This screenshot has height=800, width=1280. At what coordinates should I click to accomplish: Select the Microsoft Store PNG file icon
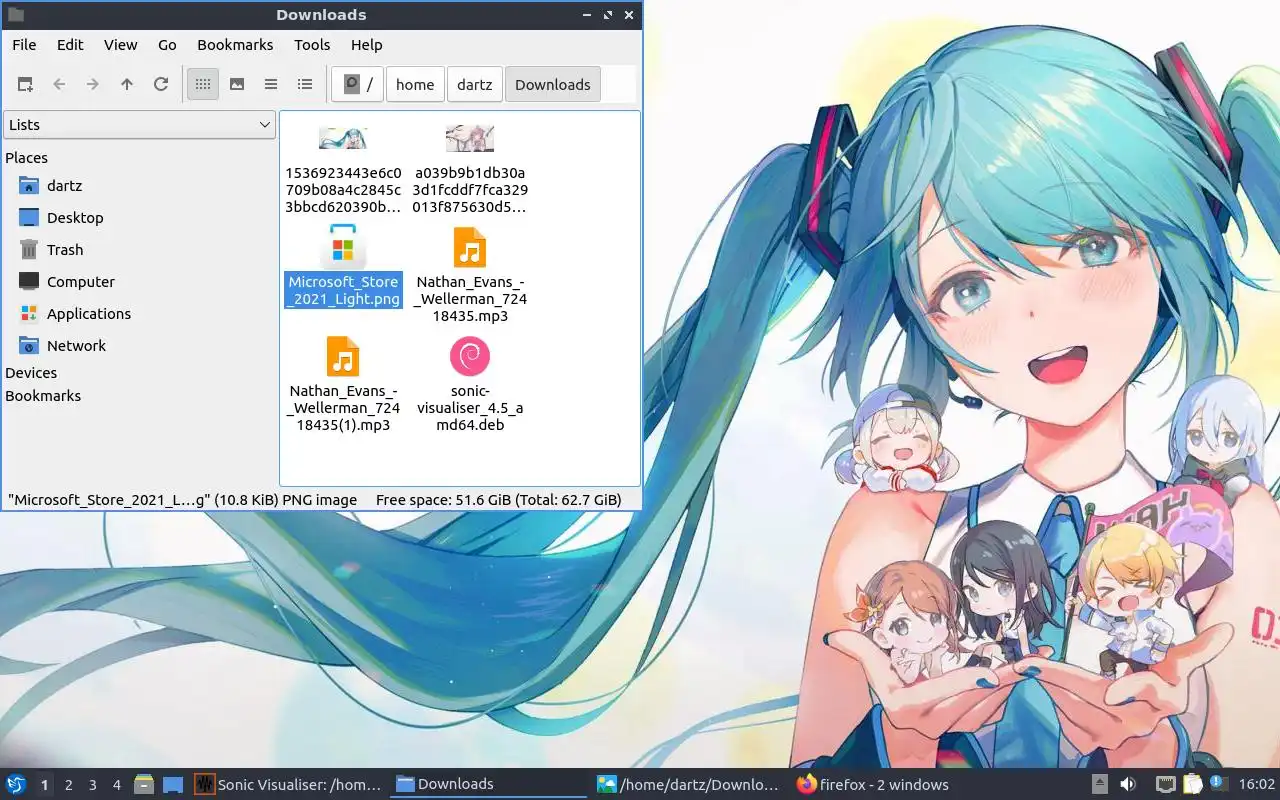[x=343, y=247]
